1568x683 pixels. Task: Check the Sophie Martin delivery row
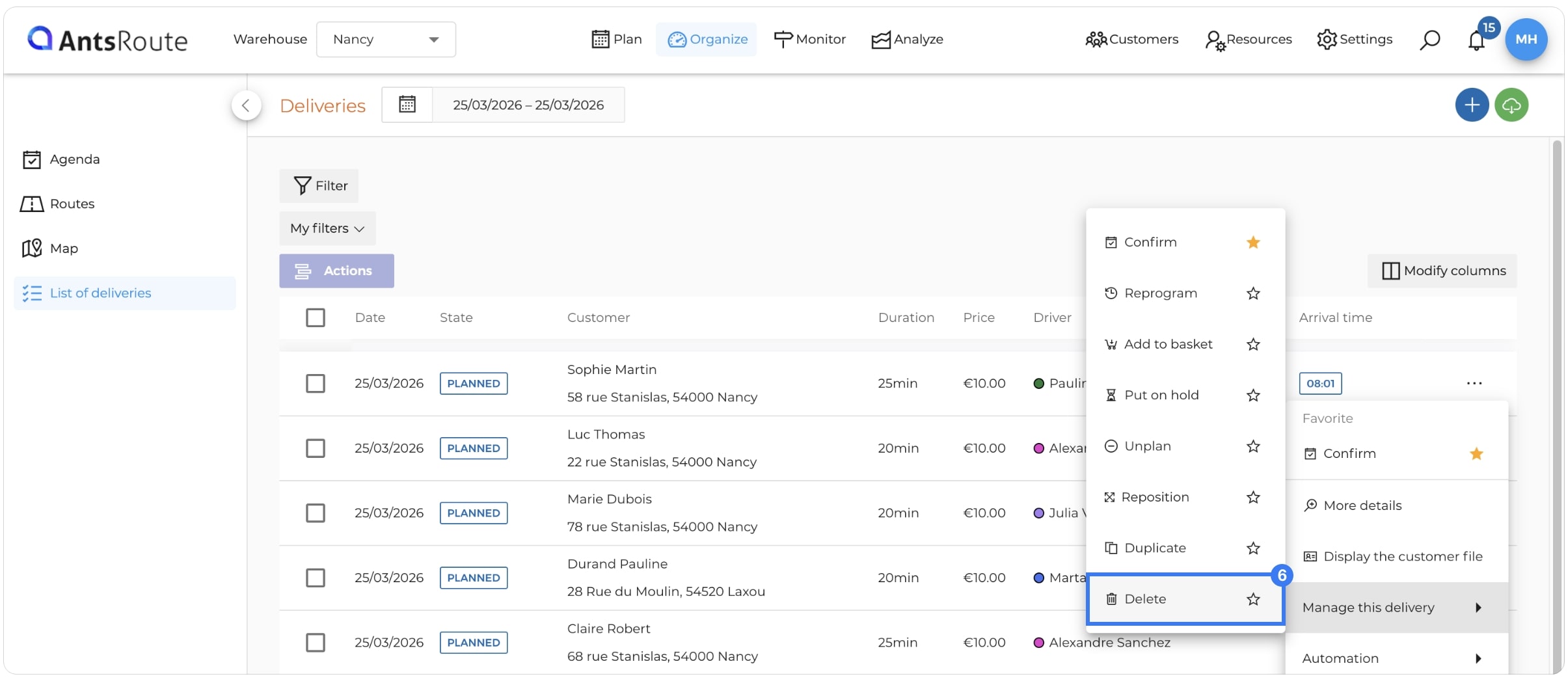tap(316, 383)
